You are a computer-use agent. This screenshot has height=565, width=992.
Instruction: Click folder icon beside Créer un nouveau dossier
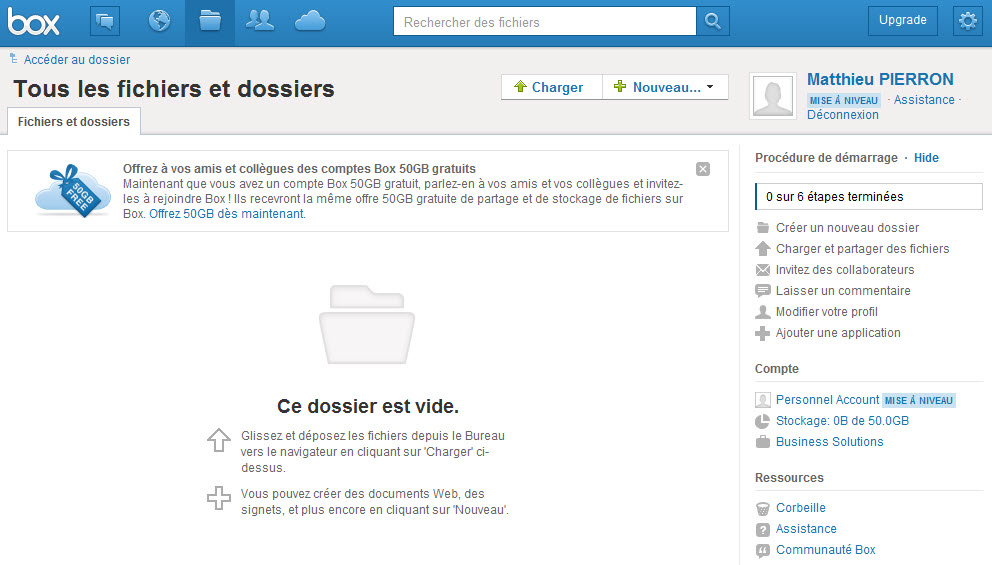[x=763, y=227]
